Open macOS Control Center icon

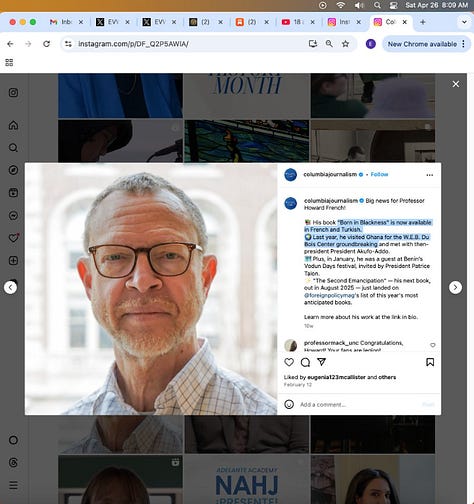coord(394,5)
